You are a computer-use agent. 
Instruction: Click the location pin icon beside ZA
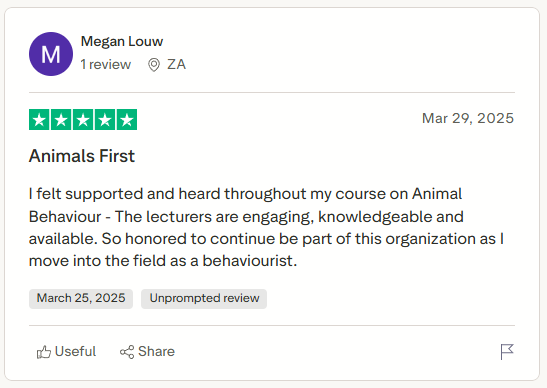154,65
